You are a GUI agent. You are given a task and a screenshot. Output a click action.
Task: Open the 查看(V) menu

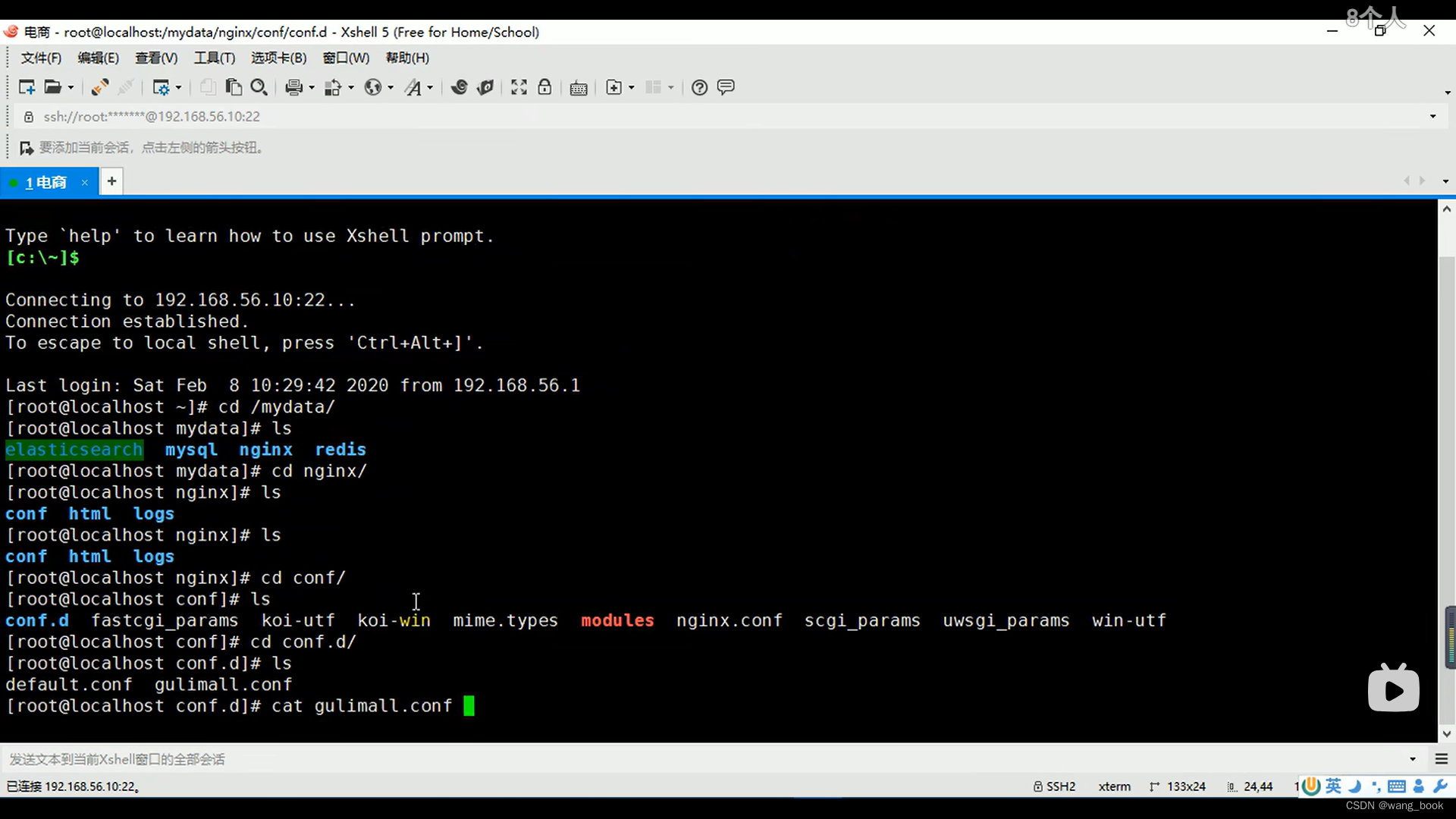(156, 58)
